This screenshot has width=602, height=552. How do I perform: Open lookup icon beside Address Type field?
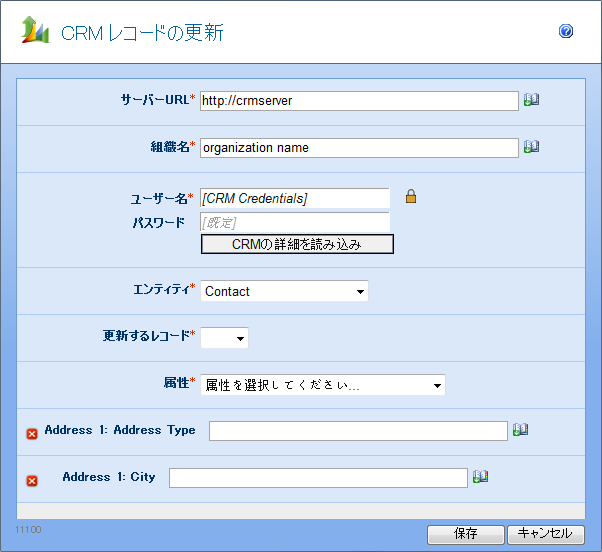pyautogui.click(x=520, y=430)
